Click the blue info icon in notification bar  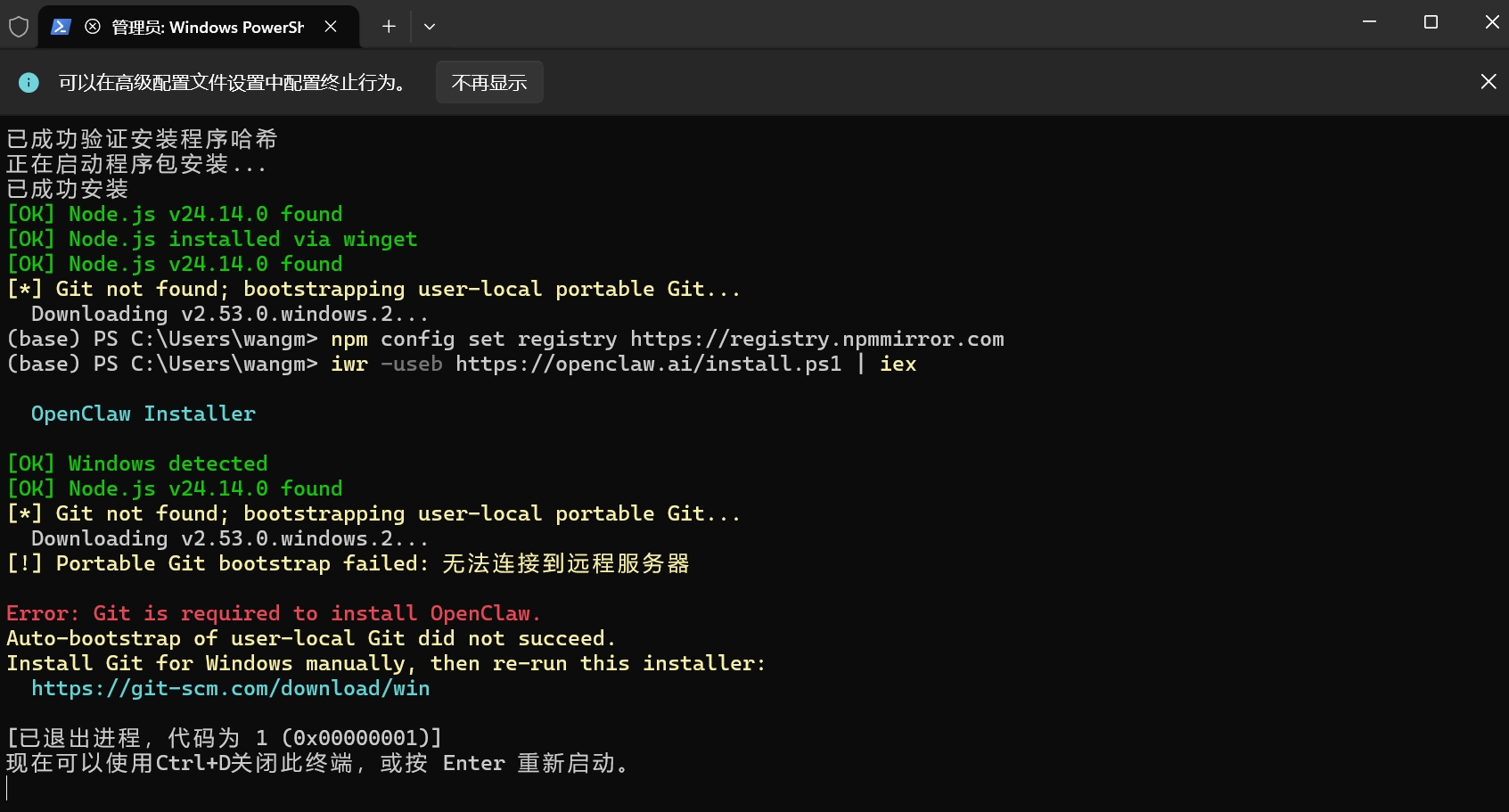click(x=29, y=83)
